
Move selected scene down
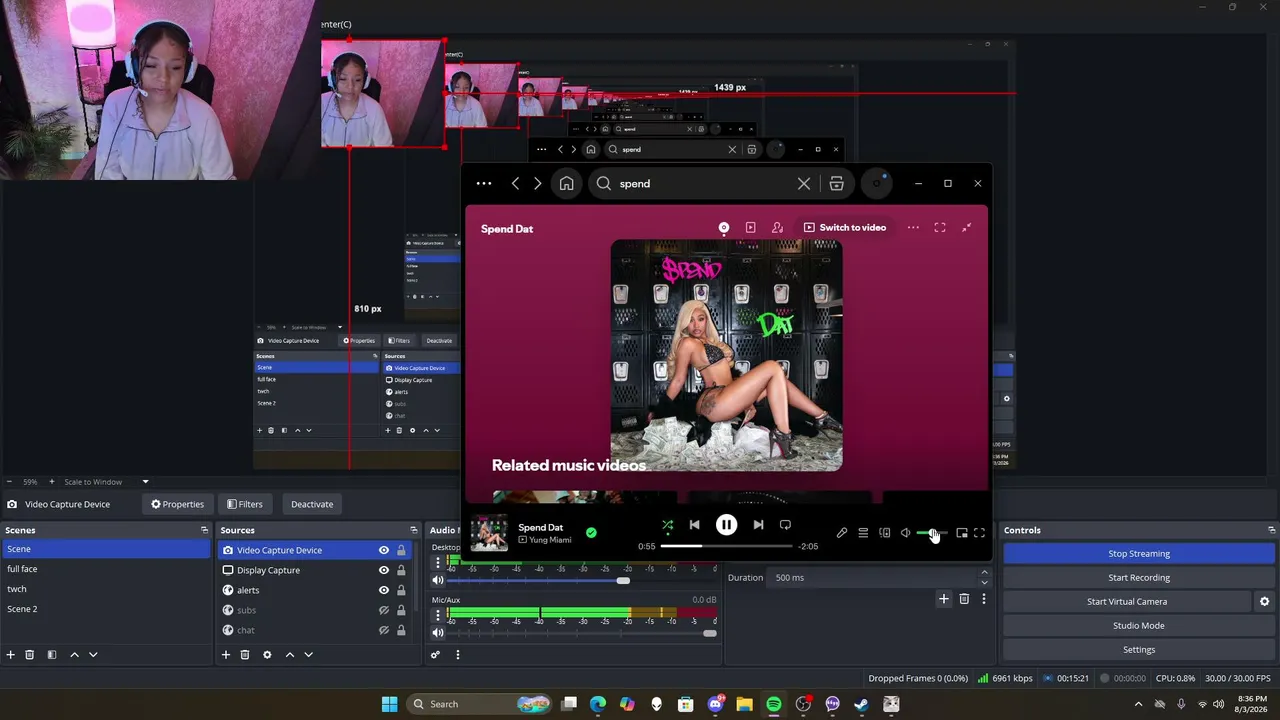click(93, 655)
